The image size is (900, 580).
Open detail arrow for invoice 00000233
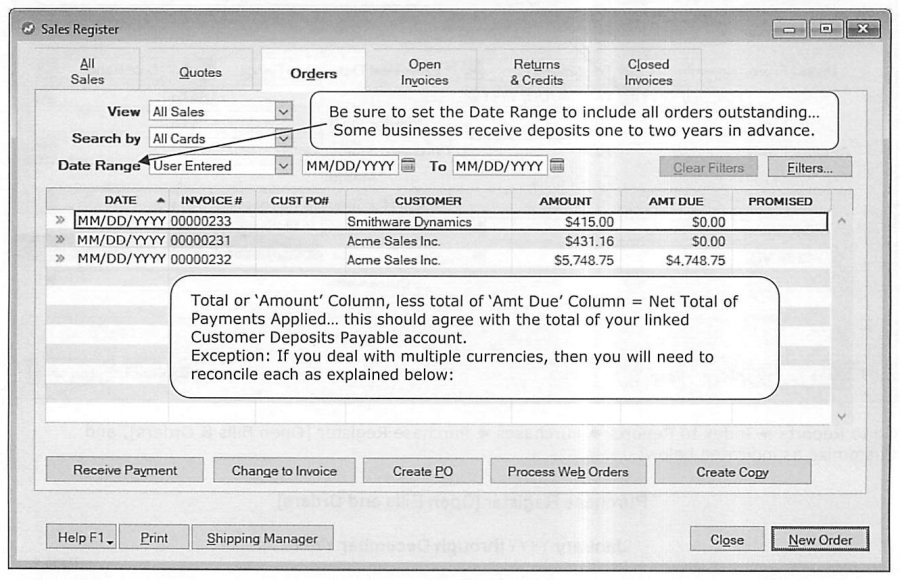coord(60,220)
